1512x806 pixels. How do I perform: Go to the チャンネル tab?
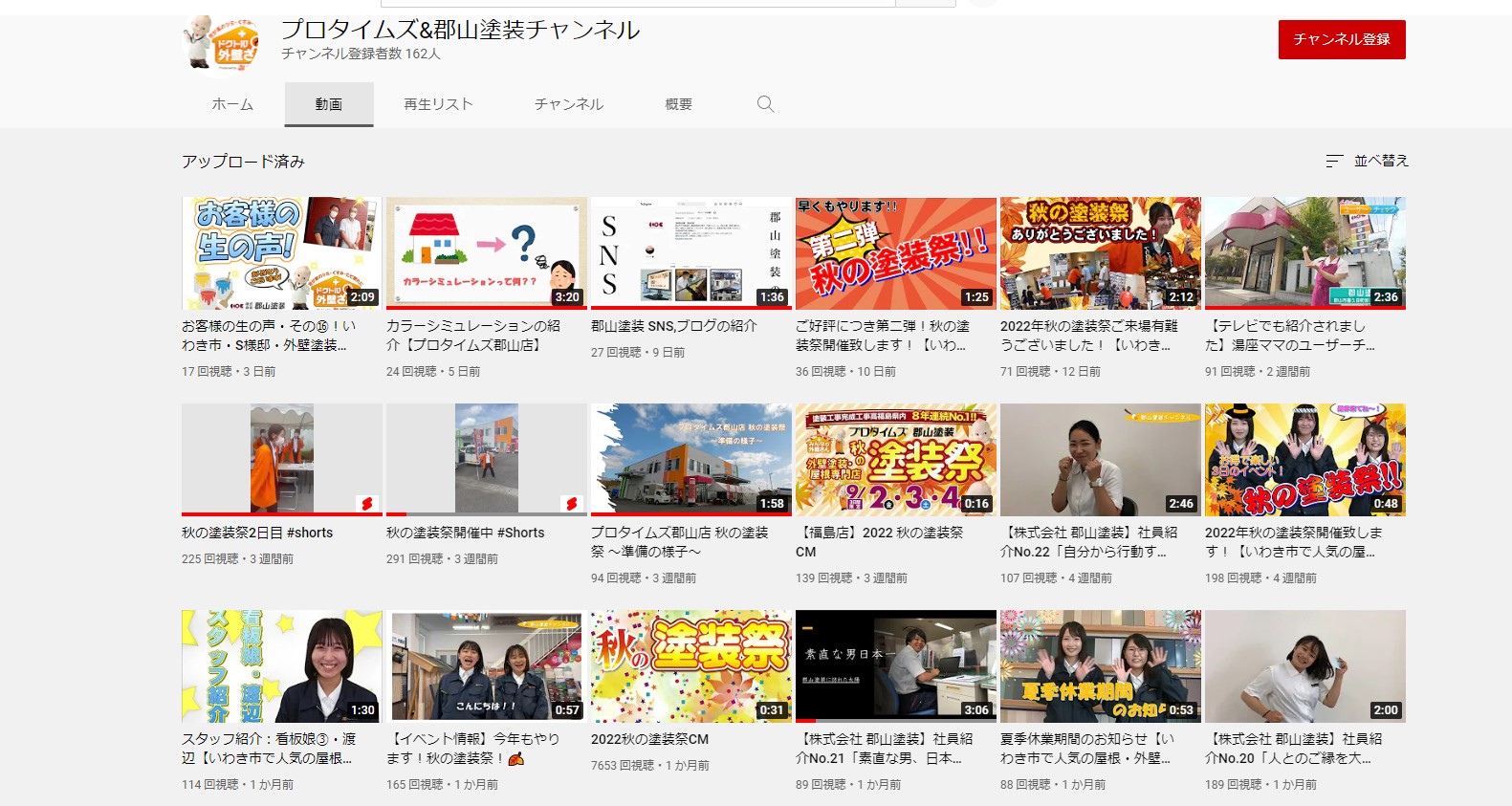[569, 104]
